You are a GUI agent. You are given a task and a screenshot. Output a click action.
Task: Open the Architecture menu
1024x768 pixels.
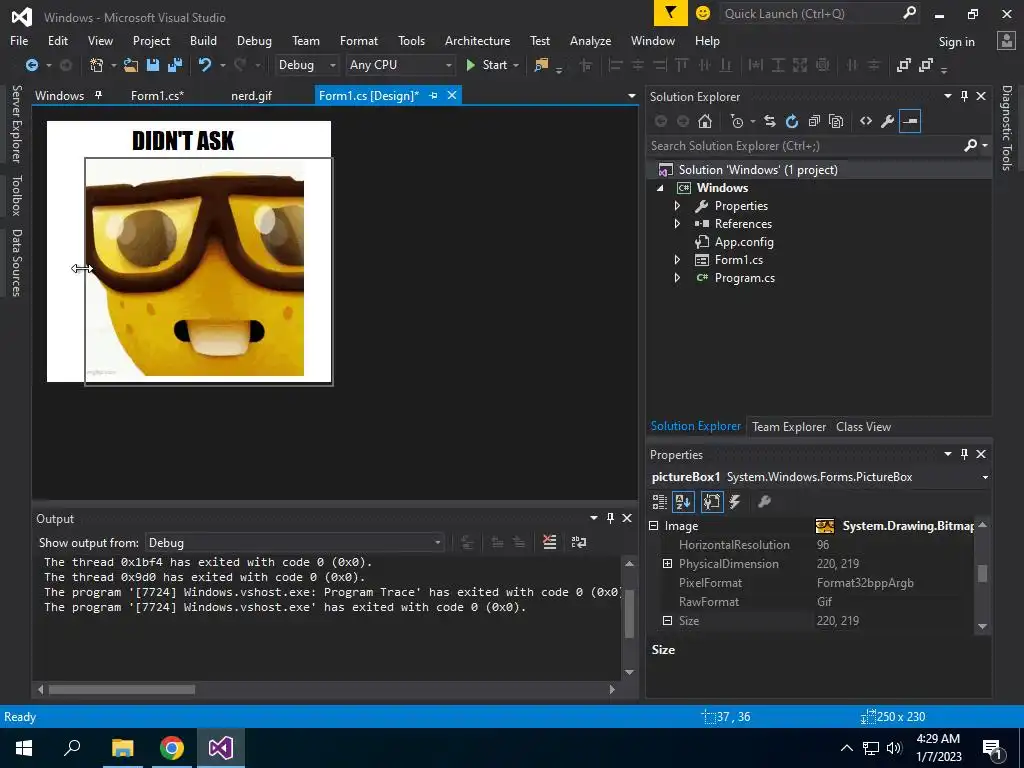pyautogui.click(x=477, y=40)
